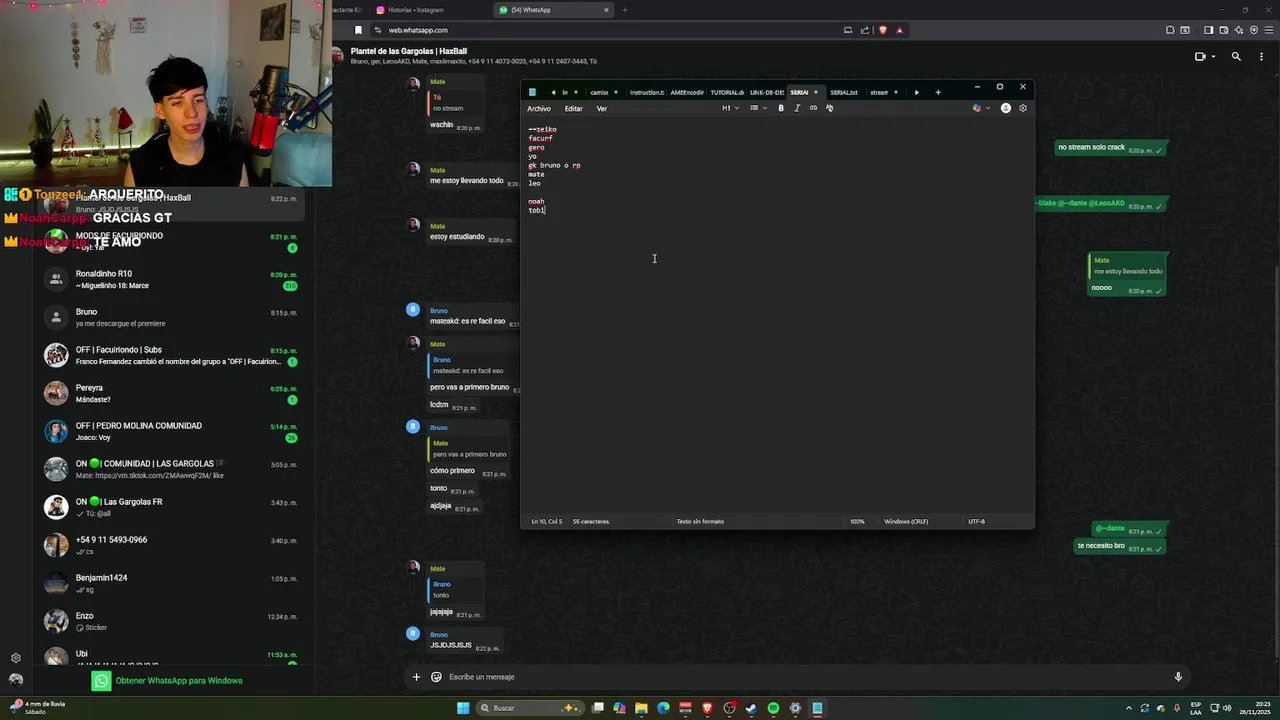Click the zoom level 100% in Notepad status bar
Image resolution: width=1280 pixels, height=720 pixels.
[857, 521]
